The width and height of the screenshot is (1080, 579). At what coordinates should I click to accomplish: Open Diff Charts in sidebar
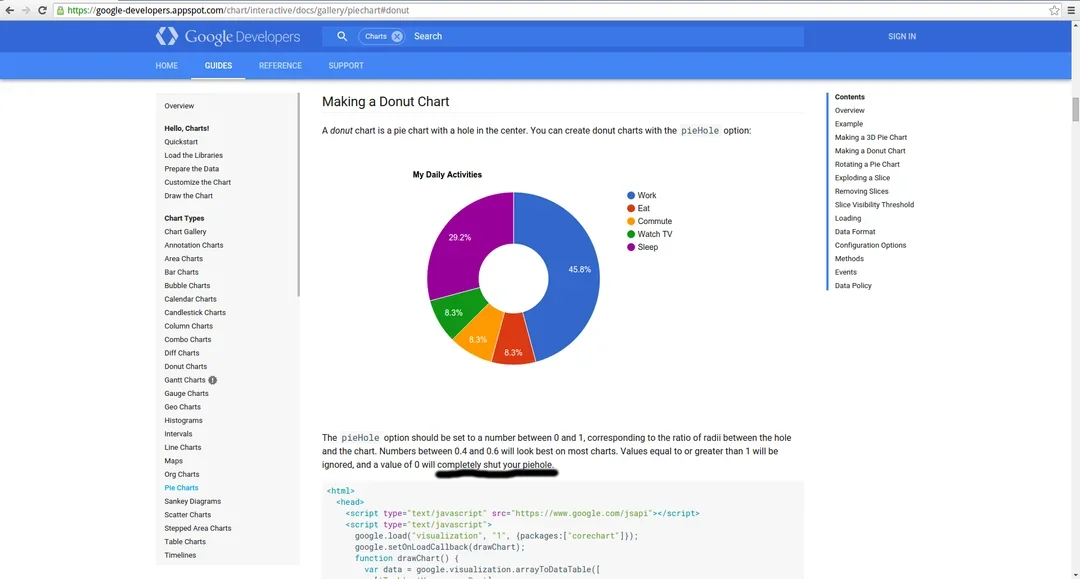point(182,353)
